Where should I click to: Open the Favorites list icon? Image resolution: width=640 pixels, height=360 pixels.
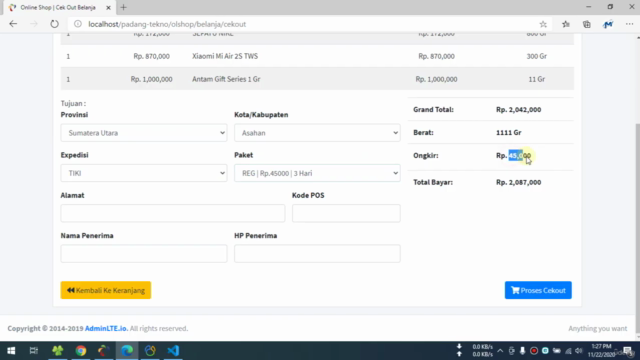coord(566,24)
